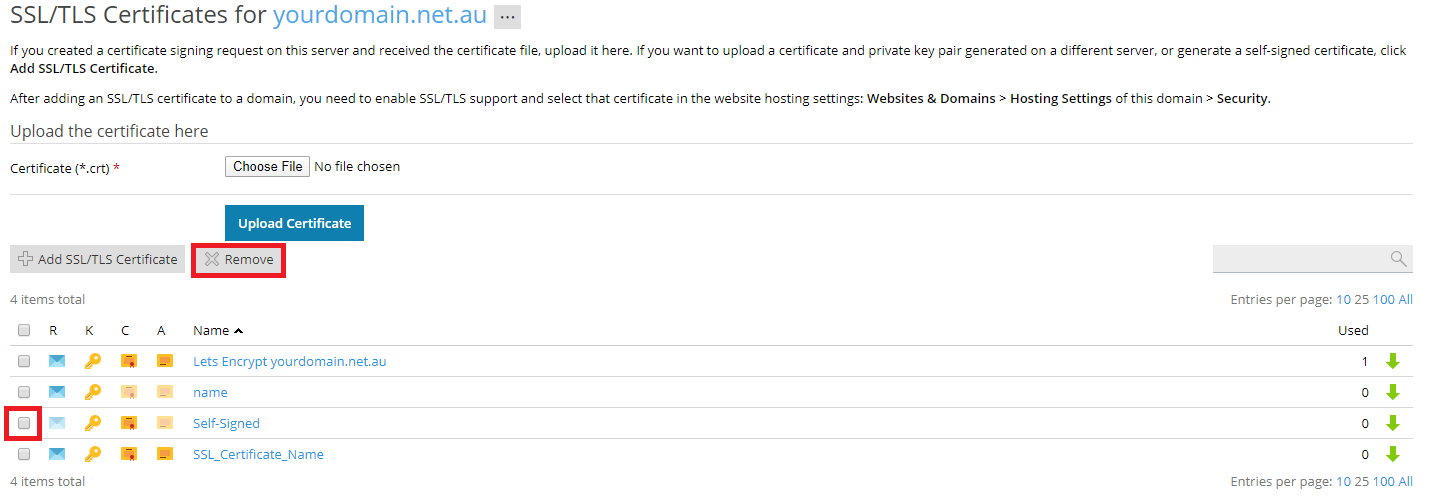Viewport: 1431px width, 499px height.
Task: Click green download arrow for Self-Signed
Action: point(1392,423)
